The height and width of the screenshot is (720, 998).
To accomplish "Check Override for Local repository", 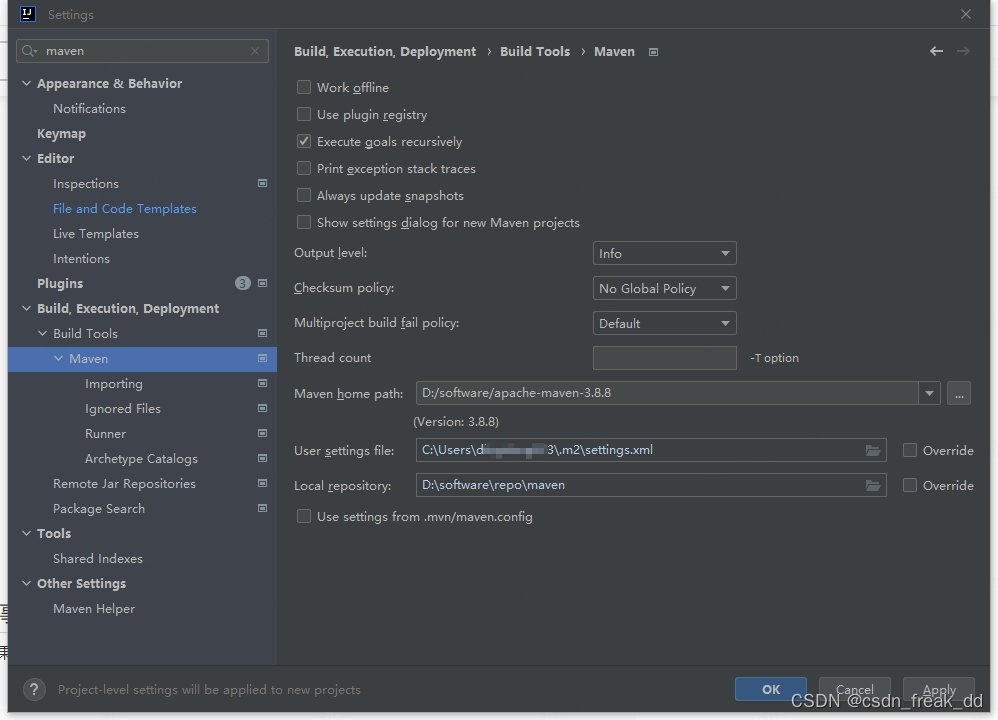I will (x=910, y=485).
